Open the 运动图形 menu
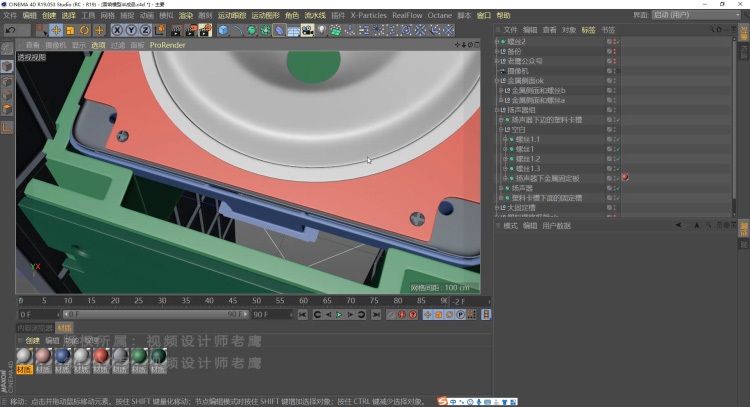 coord(264,16)
